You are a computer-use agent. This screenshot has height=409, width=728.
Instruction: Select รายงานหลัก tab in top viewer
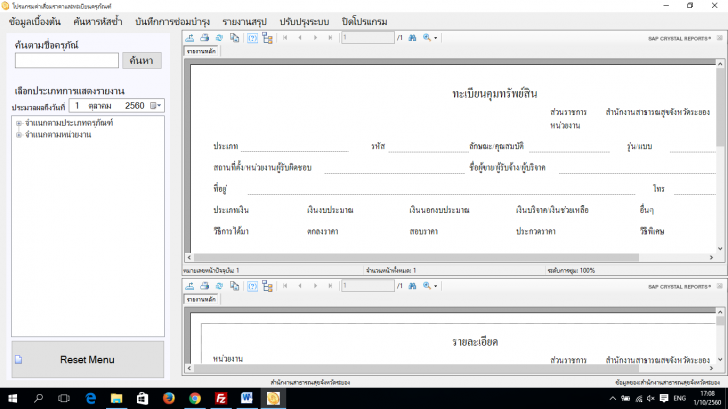[201, 52]
